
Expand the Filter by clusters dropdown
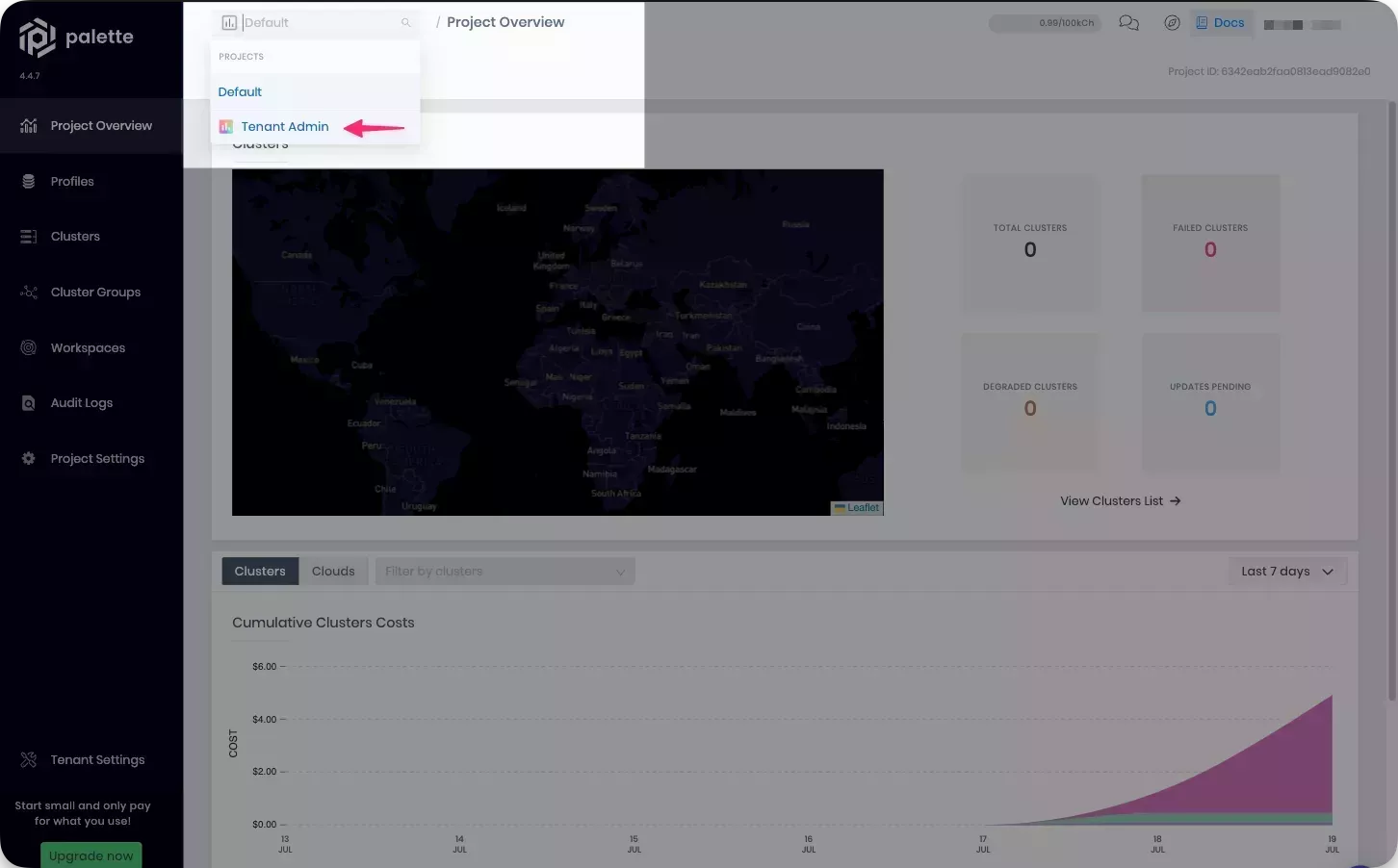point(505,571)
